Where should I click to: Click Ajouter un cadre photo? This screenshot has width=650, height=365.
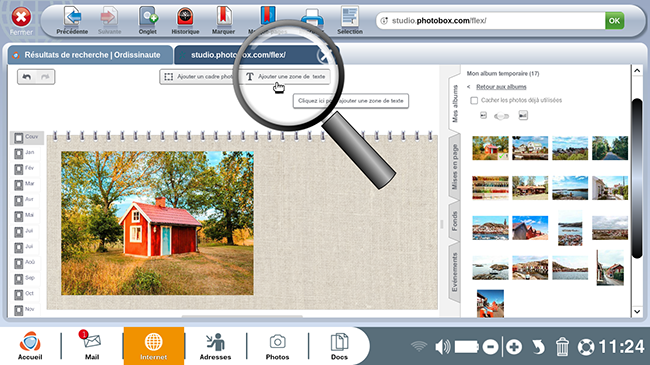199,77
